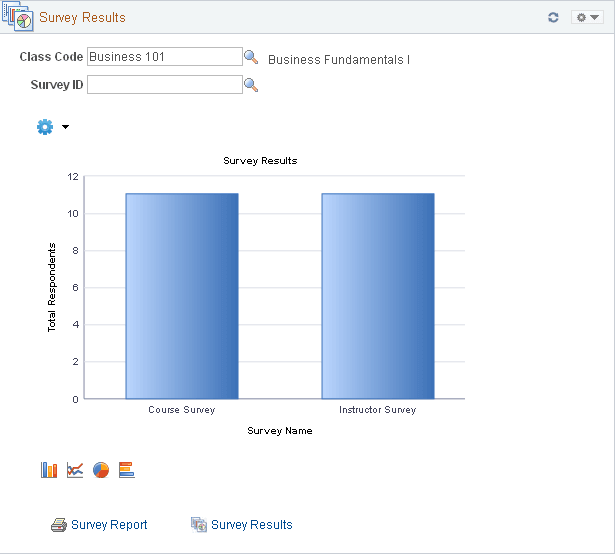
Task: Click the "Business Fundamentals I" description text
Action: [339, 60]
